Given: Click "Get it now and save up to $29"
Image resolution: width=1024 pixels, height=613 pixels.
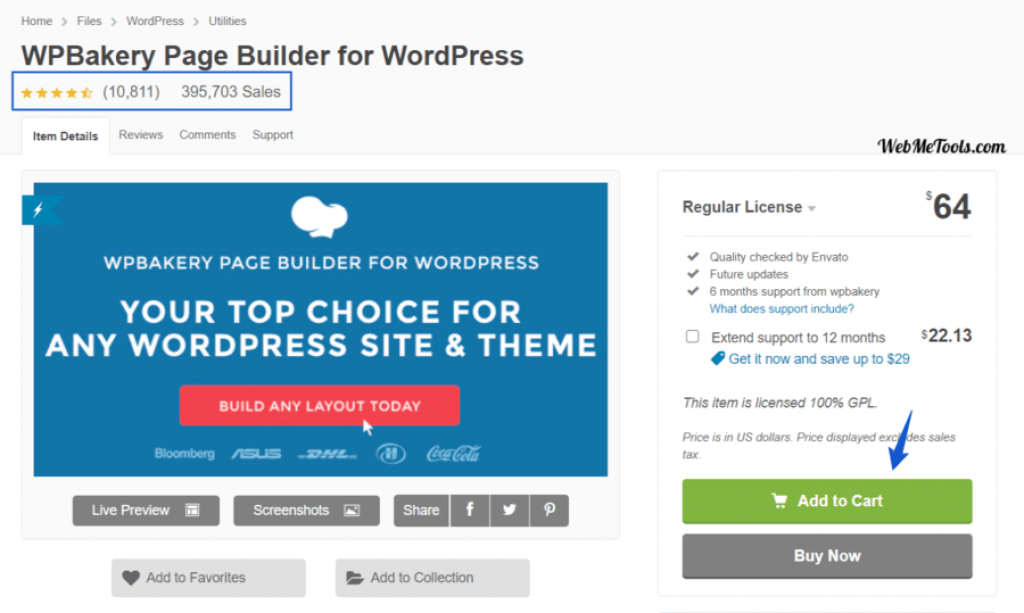Looking at the screenshot, I should pos(819,359).
